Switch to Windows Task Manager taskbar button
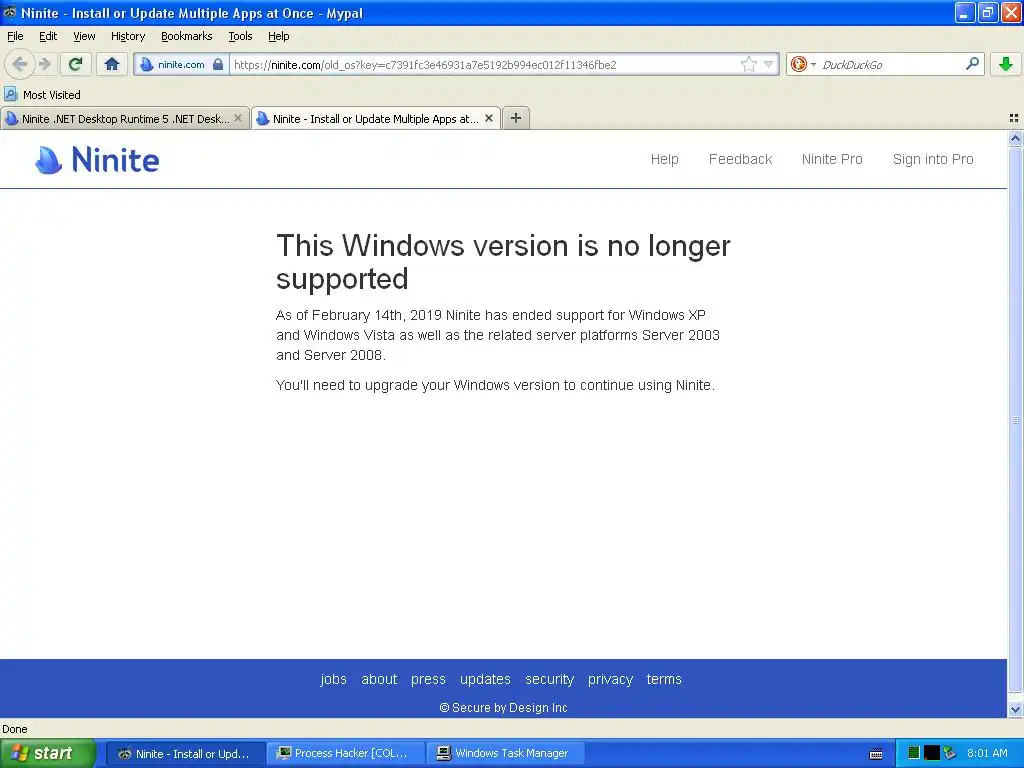The image size is (1024, 768). [x=506, y=754]
